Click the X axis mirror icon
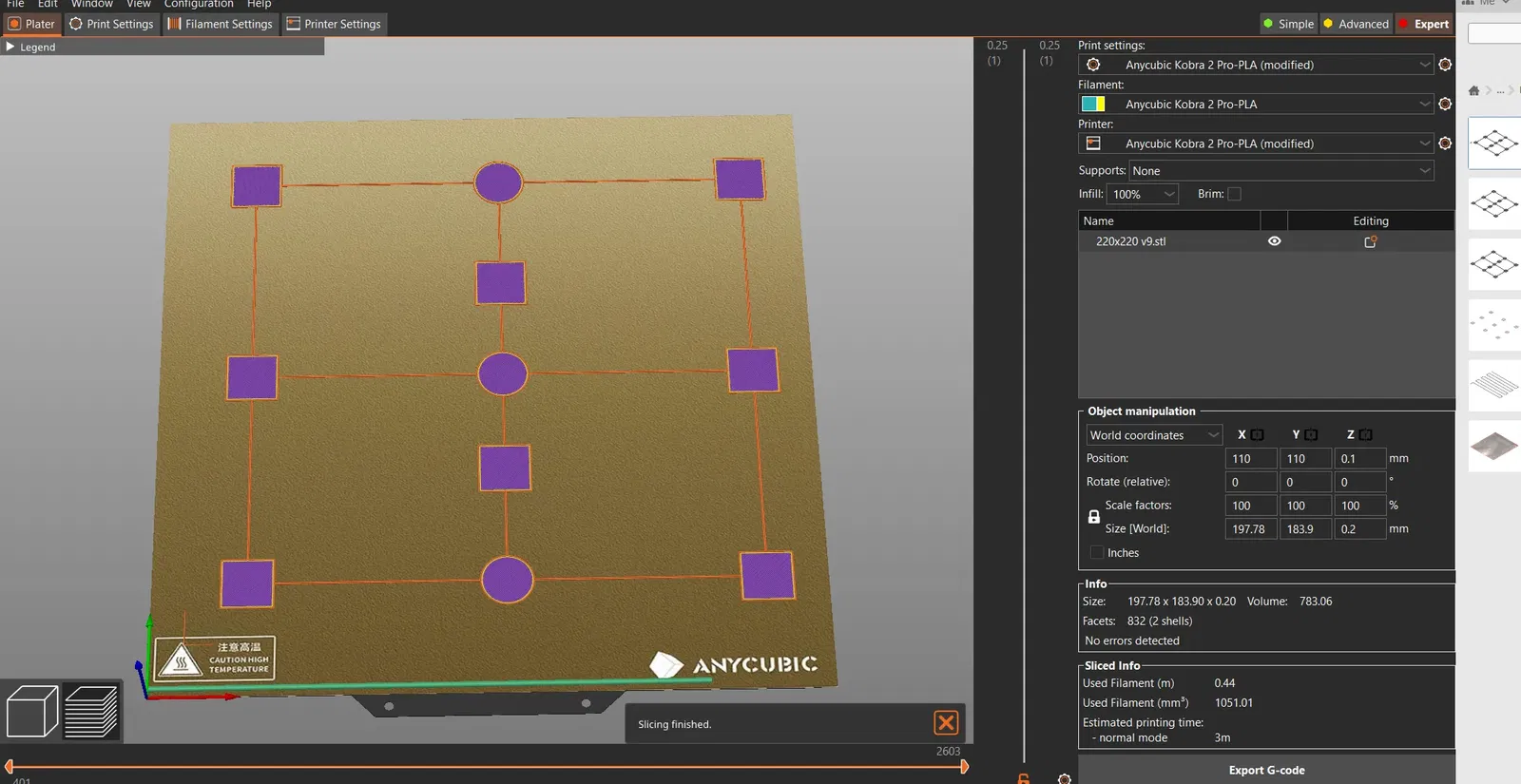Screen dimensions: 1521x784 [1257, 435]
